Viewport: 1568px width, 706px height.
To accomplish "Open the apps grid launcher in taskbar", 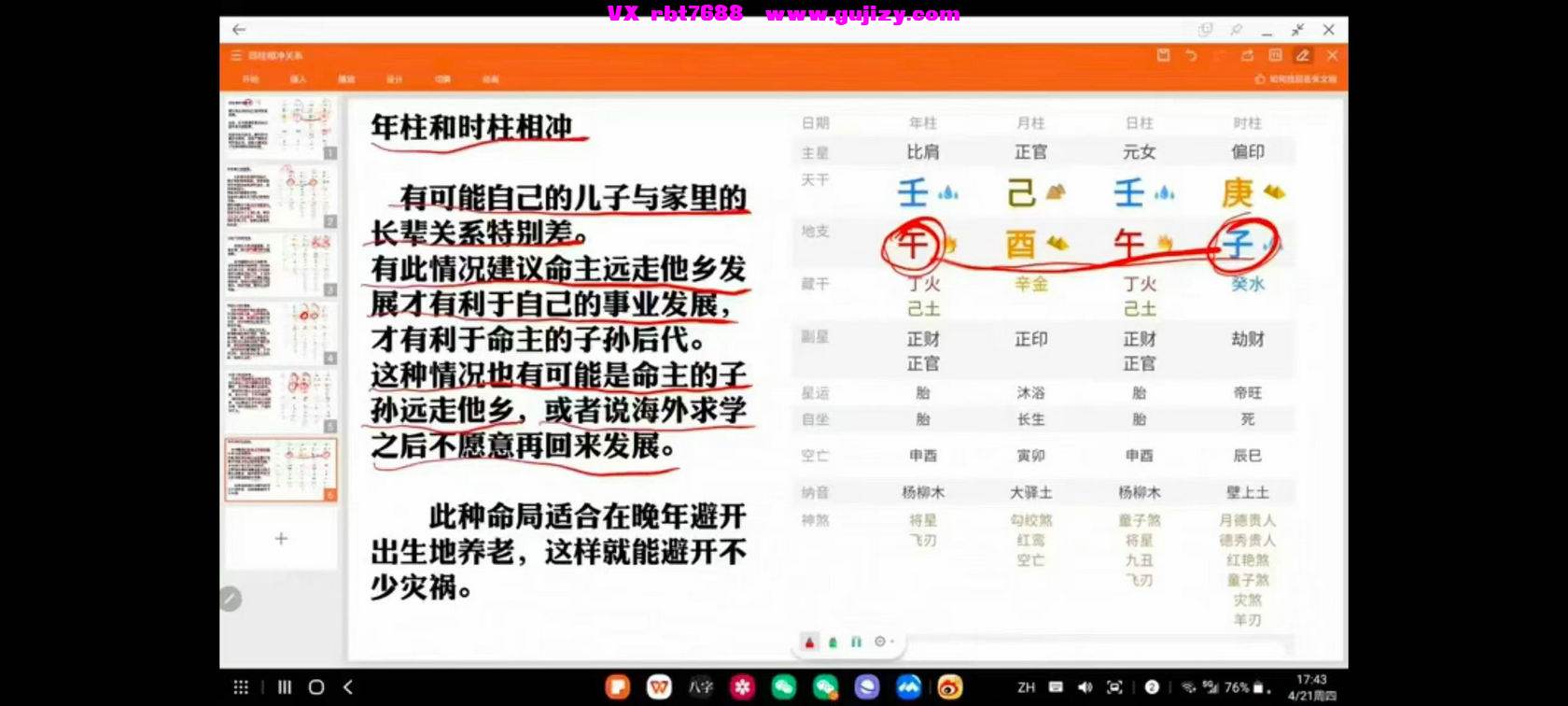I will pos(241,687).
